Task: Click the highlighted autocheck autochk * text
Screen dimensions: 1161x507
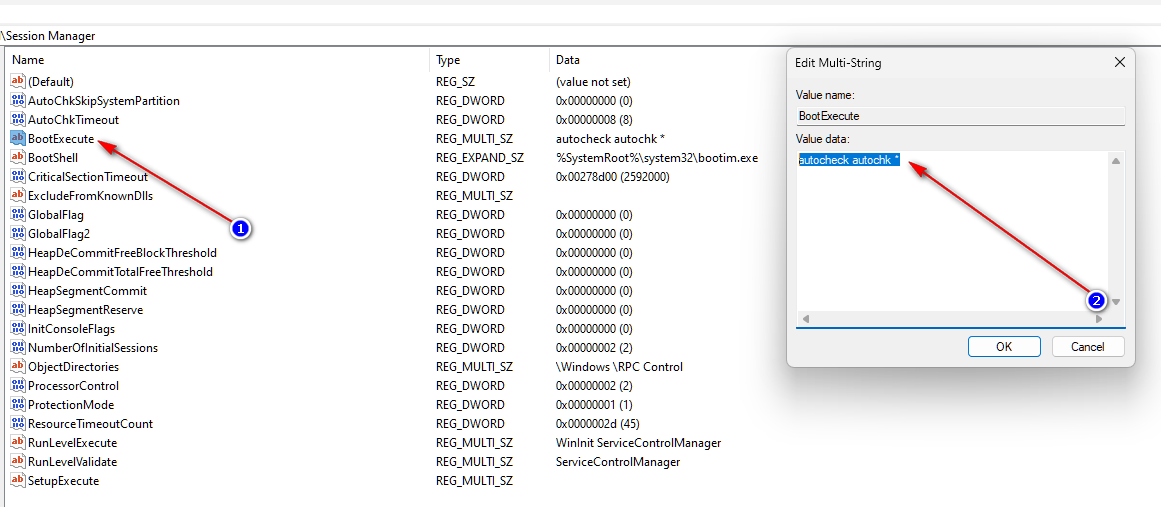Action: [849, 160]
